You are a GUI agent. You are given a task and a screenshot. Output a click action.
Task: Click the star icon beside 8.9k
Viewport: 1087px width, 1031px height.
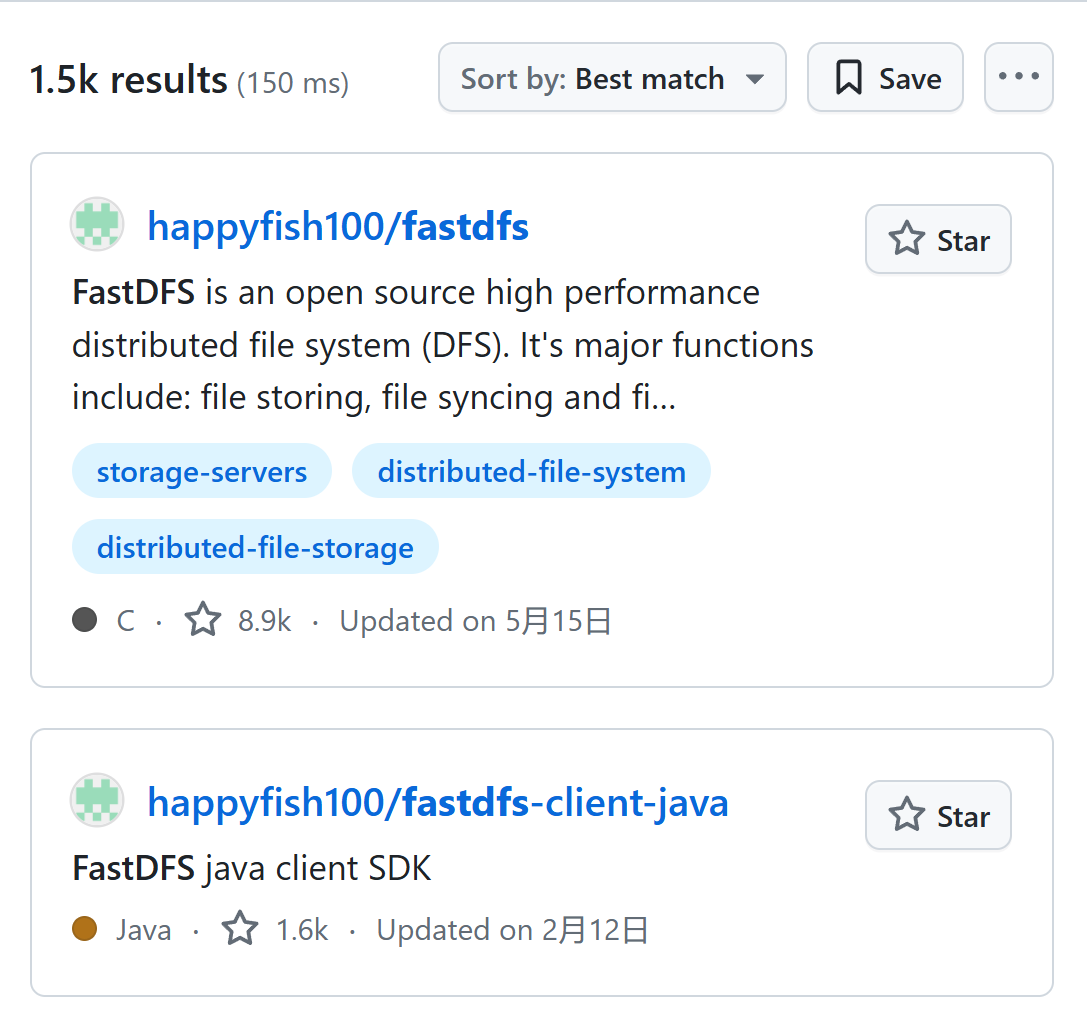pos(202,619)
